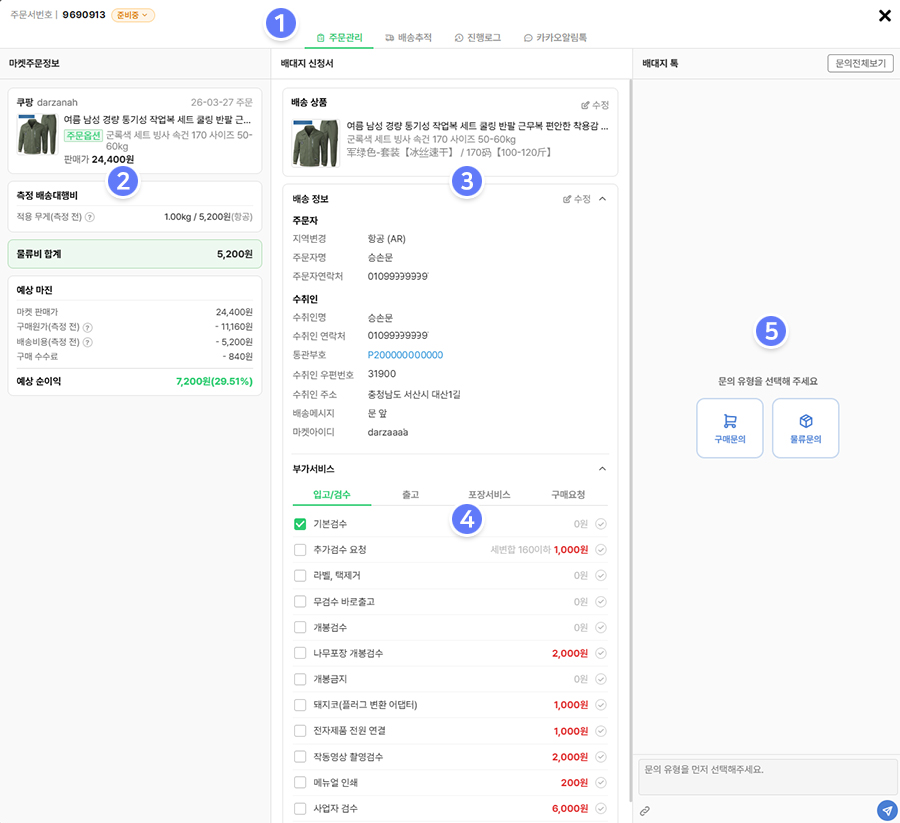Click the help icon beside 배송비용(측정 전)

click(x=88, y=342)
